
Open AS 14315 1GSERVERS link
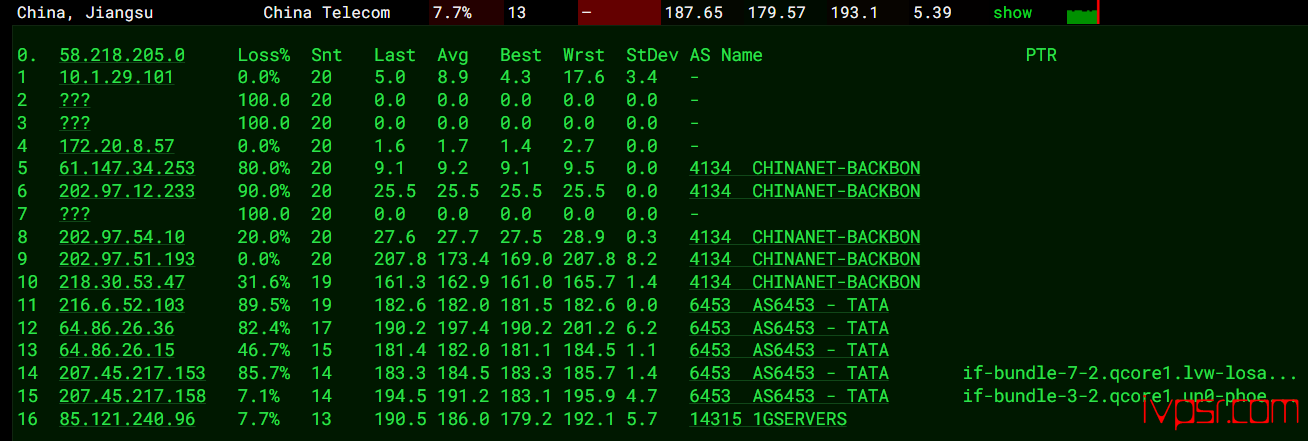click(768, 419)
